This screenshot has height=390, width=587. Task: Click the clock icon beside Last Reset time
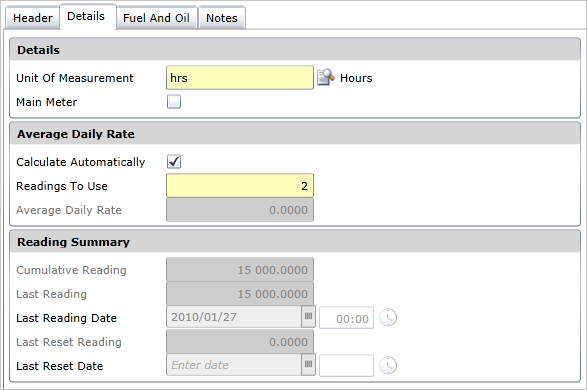coord(388,366)
